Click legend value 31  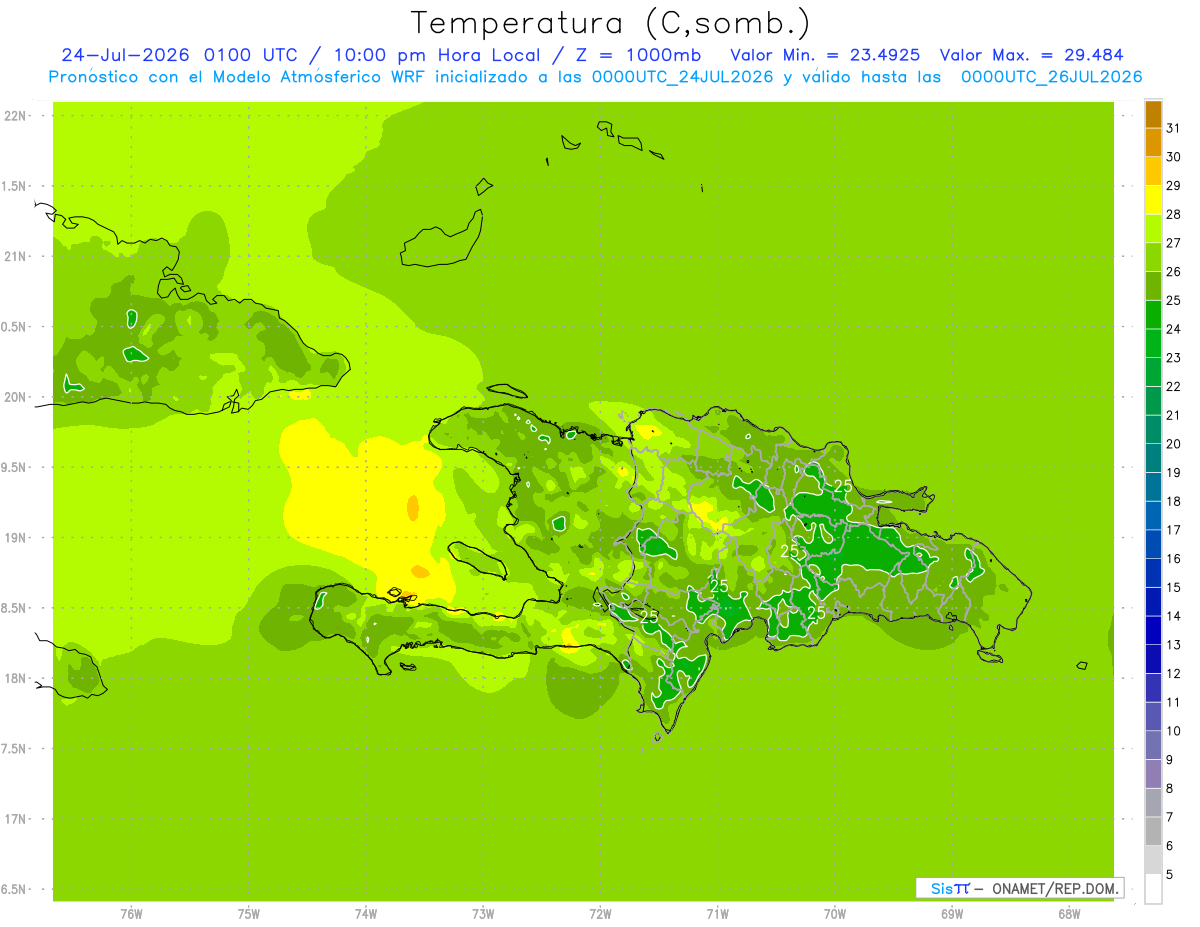tap(1173, 128)
